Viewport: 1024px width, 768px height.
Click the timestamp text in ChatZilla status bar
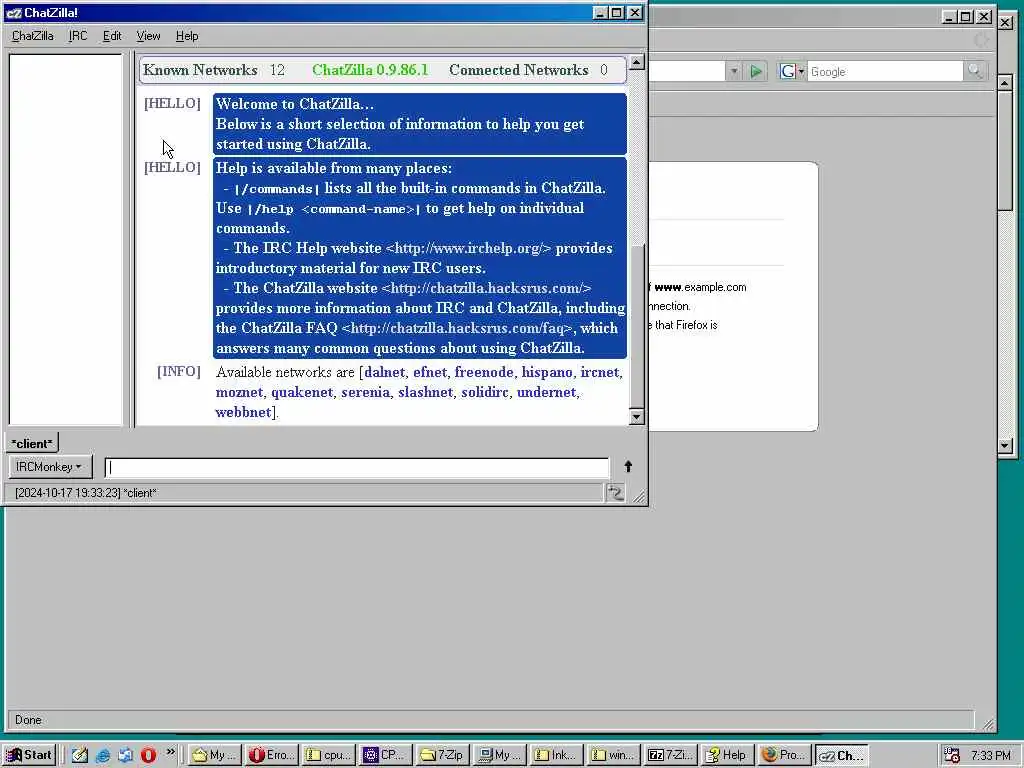point(86,493)
